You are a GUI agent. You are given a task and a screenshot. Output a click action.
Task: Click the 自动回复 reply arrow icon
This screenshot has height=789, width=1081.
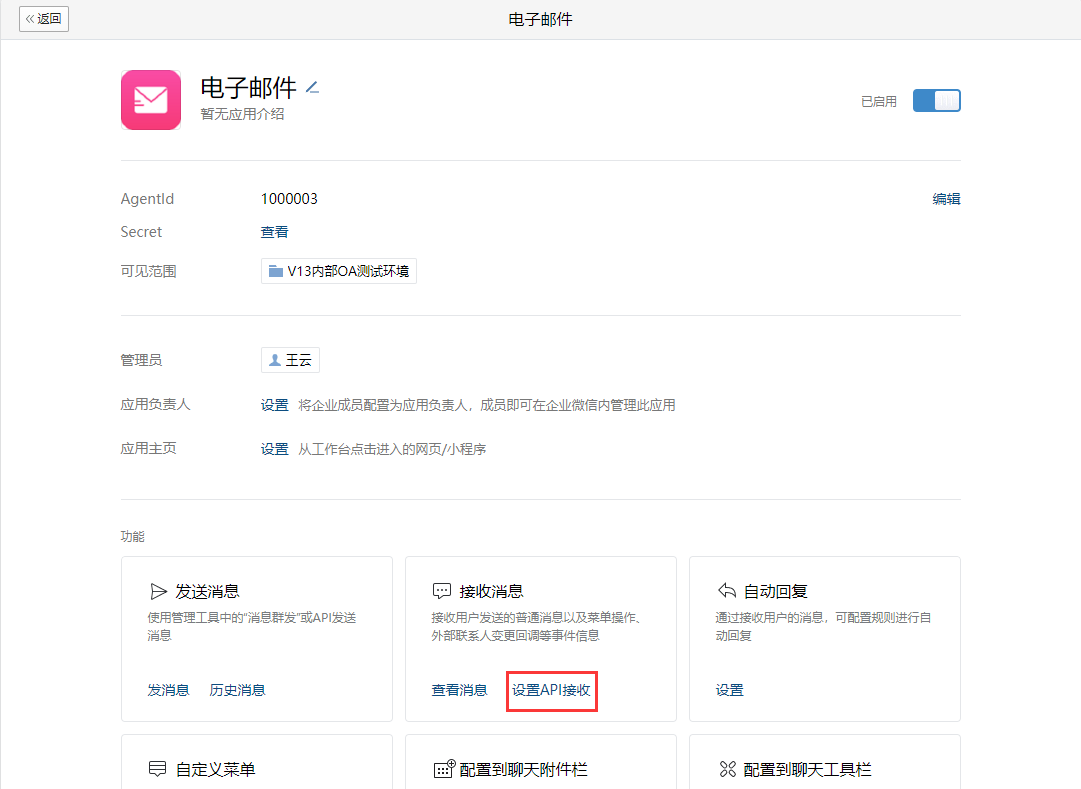tap(727, 591)
